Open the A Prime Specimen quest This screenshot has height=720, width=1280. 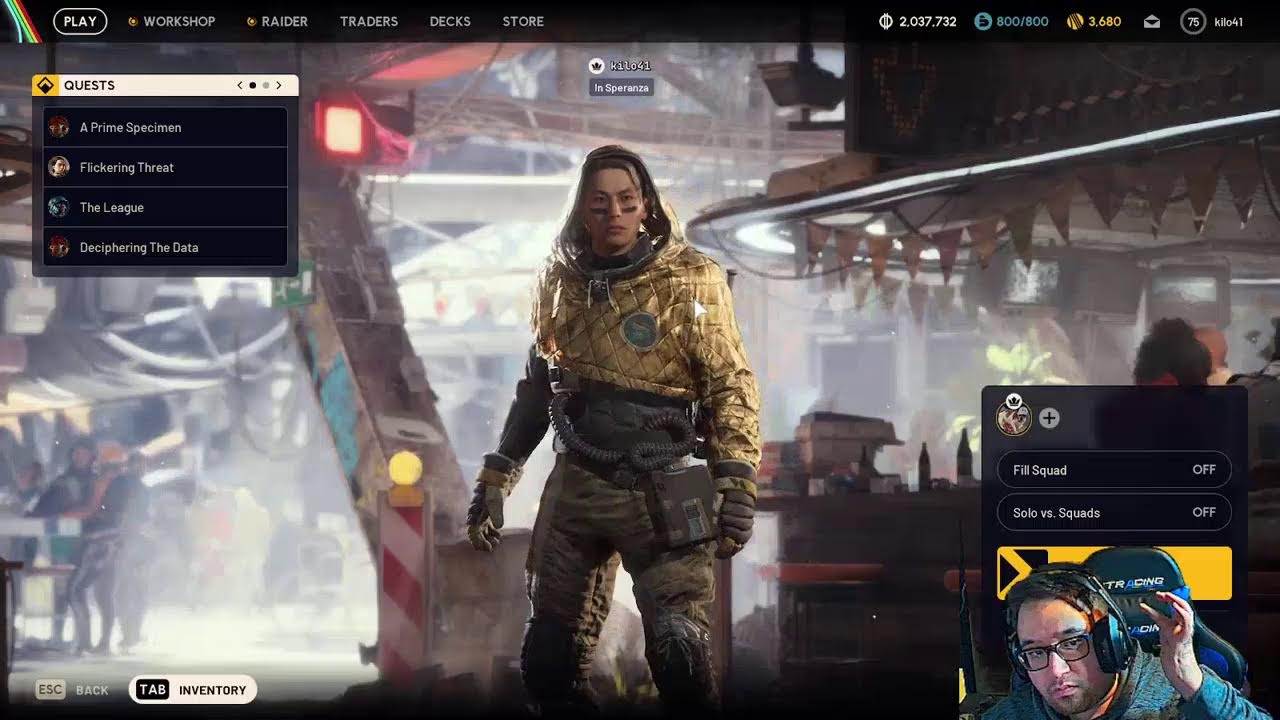click(x=165, y=127)
